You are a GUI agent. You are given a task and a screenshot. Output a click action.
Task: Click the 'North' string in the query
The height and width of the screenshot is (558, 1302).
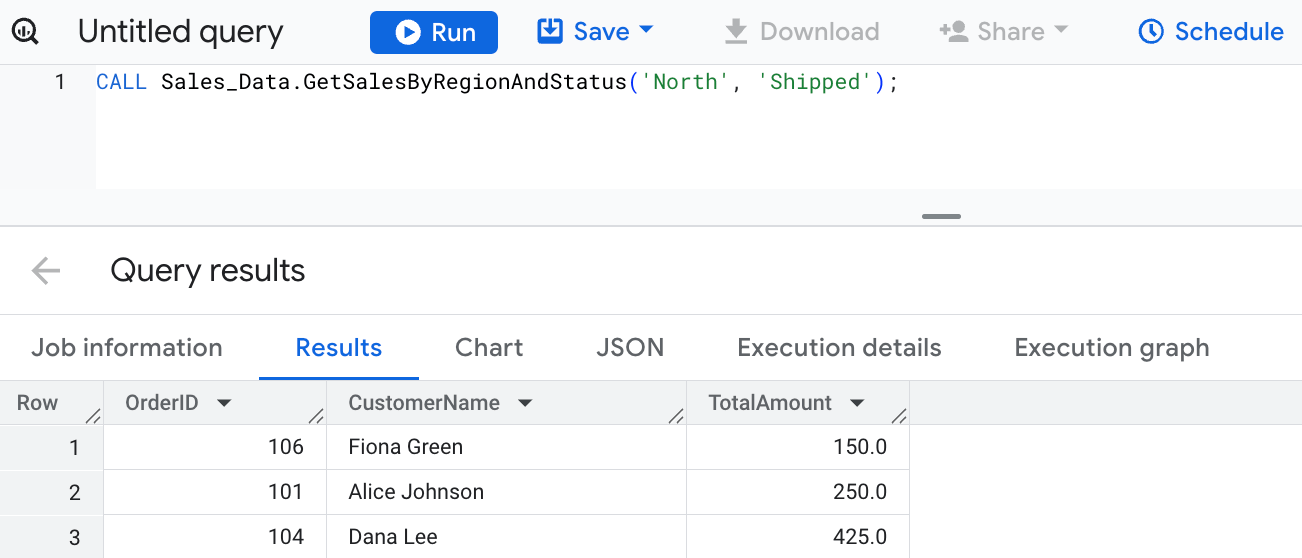point(686,82)
